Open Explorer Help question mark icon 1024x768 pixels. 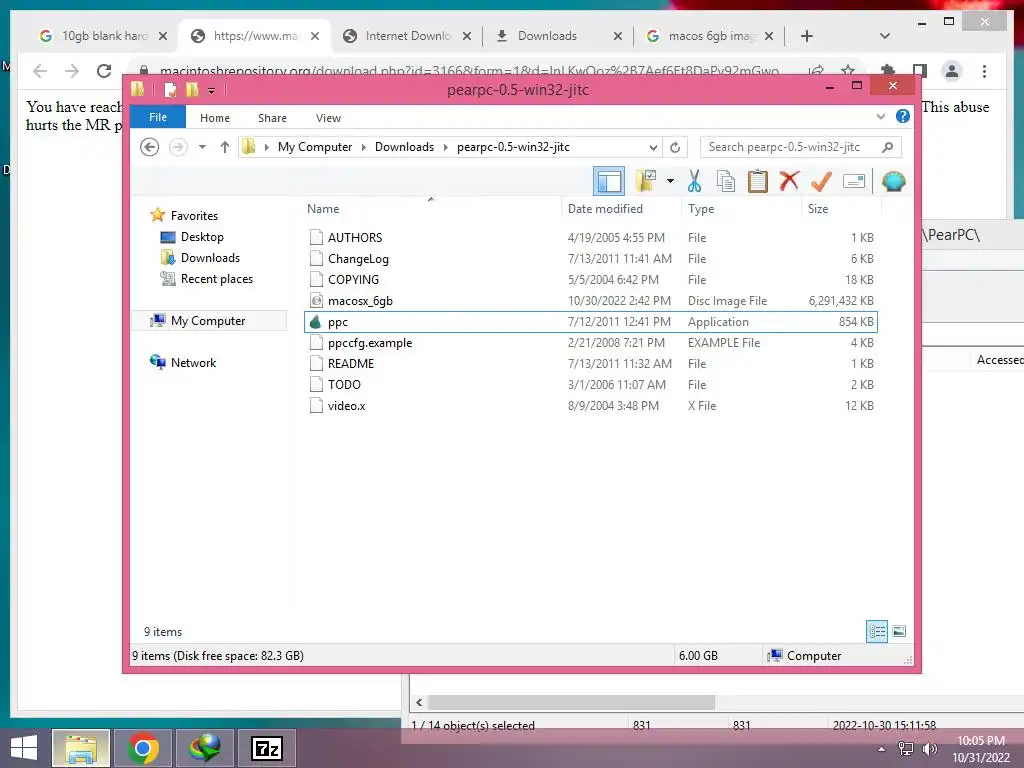(x=903, y=116)
